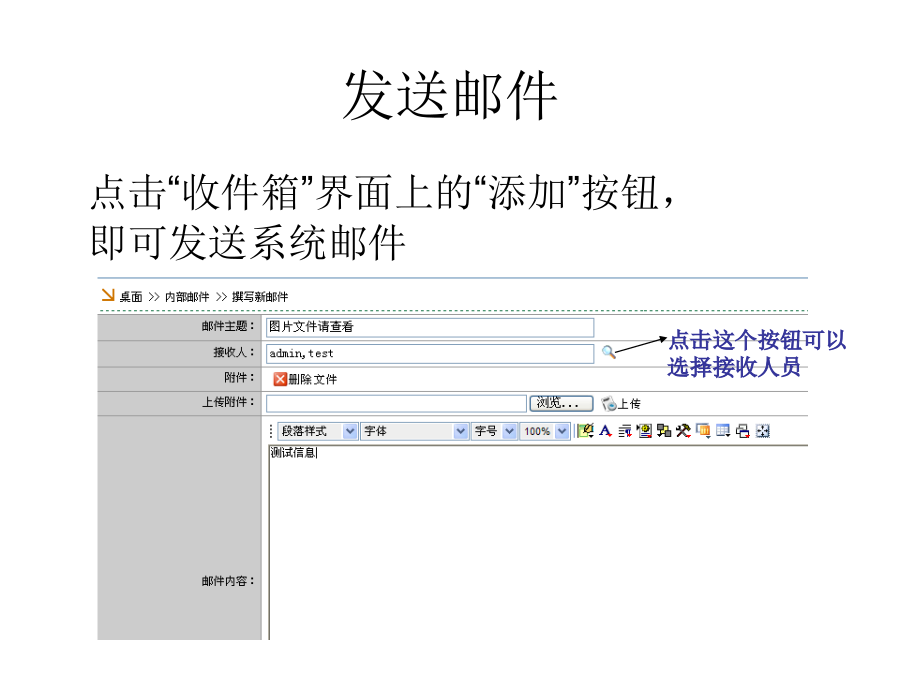Image resolution: width=900 pixels, height=675 pixels.
Task: Click the 删除文件 delete file link
Action: coord(313,379)
